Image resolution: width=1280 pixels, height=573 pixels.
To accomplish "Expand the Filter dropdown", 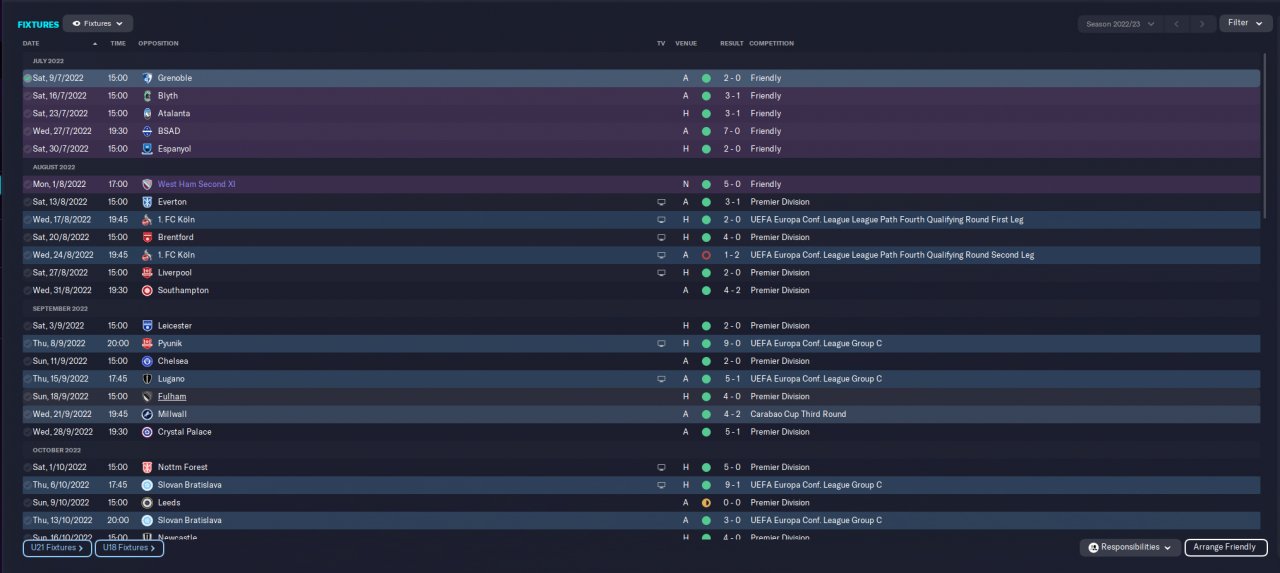I will 1244,23.
